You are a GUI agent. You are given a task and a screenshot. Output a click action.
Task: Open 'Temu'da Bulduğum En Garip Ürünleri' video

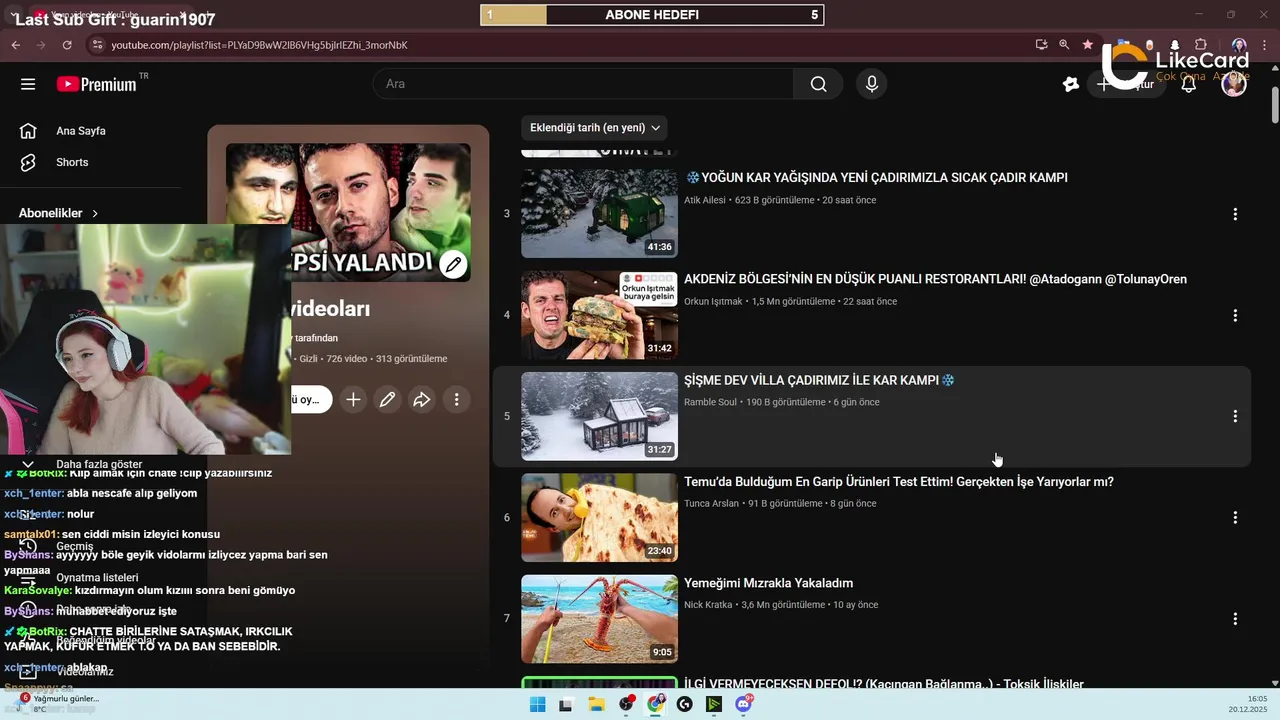(x=899, y=482)
